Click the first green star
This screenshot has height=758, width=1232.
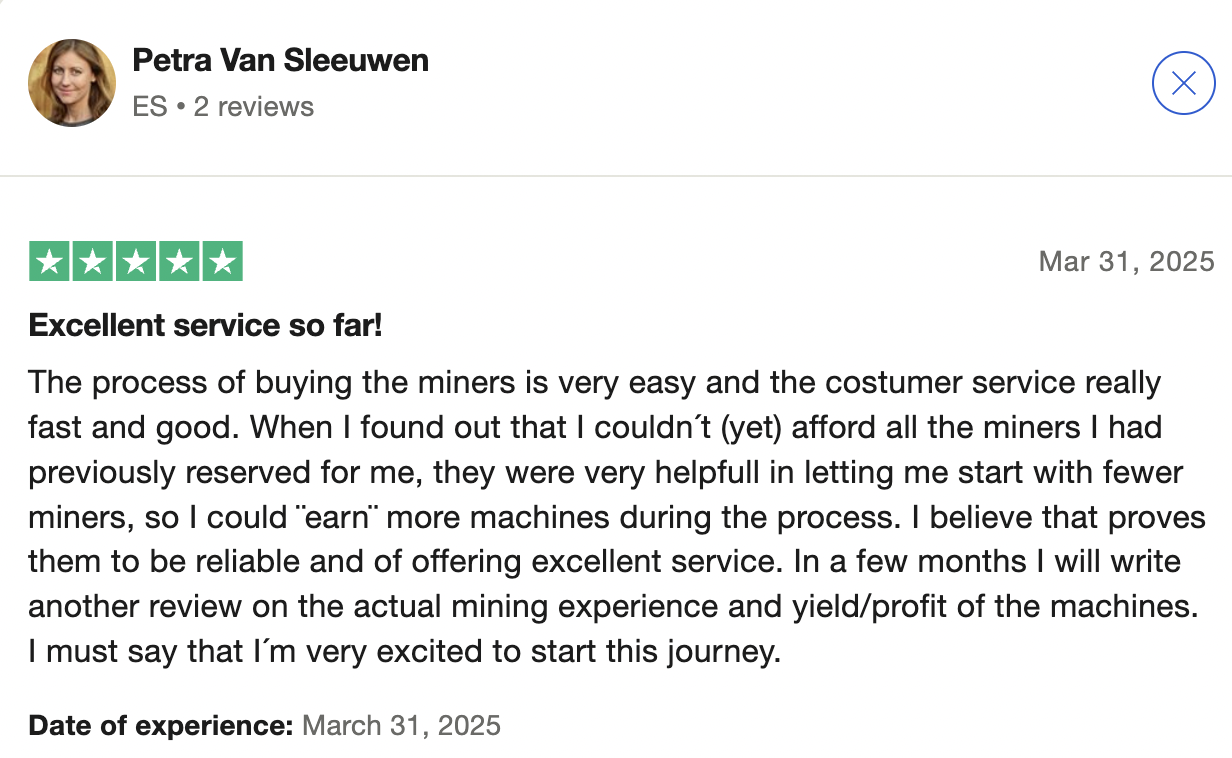48,262
